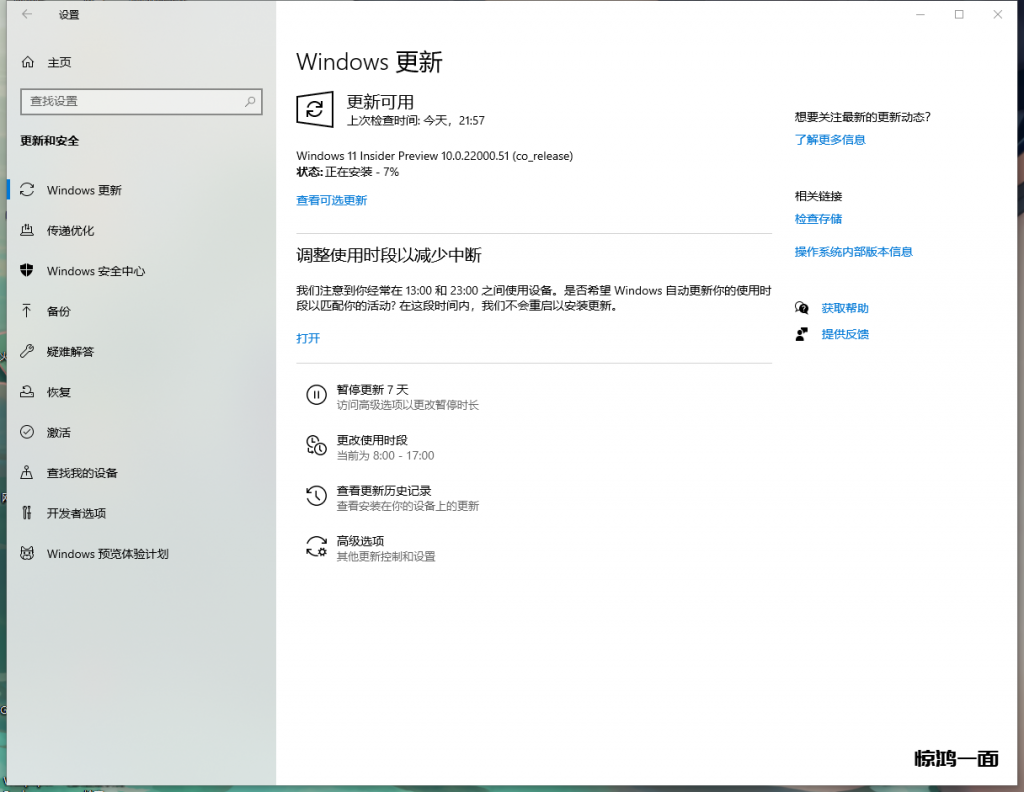Viewport: 1024px width, 792px height.
Task: Go to Windows 预览体验计划 page
Action: [x=107, y=554]
